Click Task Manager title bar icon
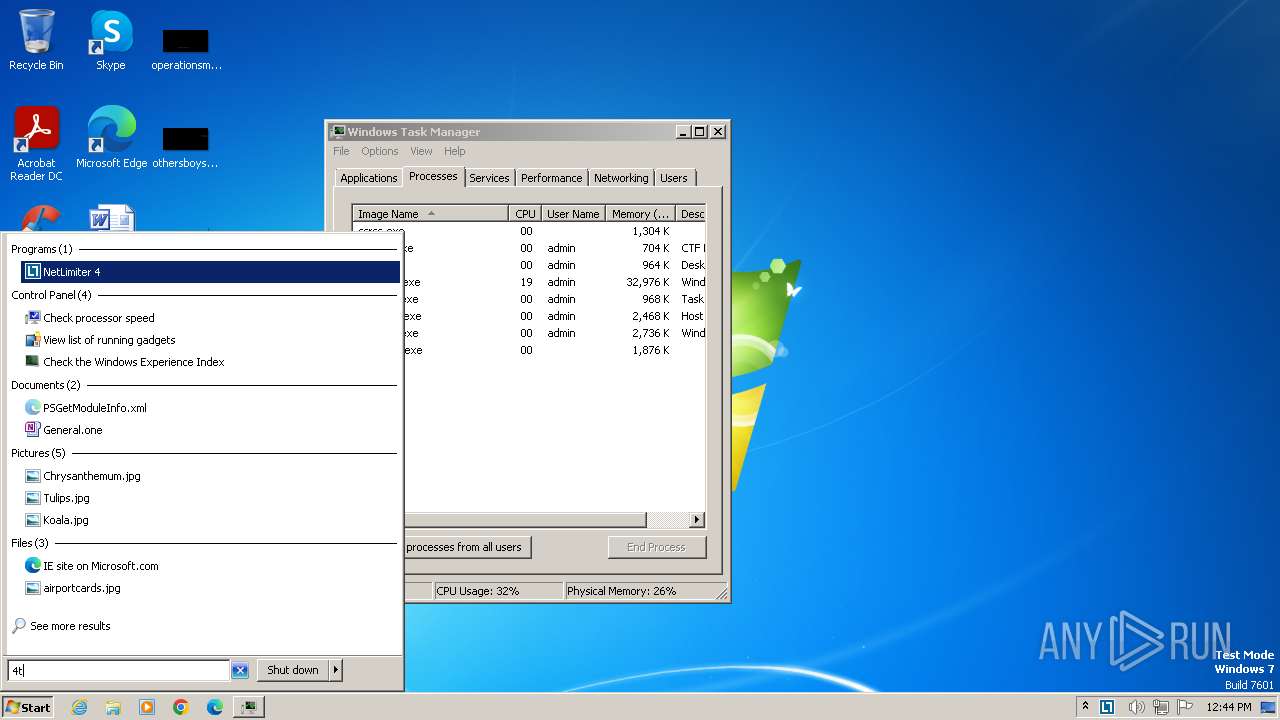1280x720 pixels. click(338, 131)
